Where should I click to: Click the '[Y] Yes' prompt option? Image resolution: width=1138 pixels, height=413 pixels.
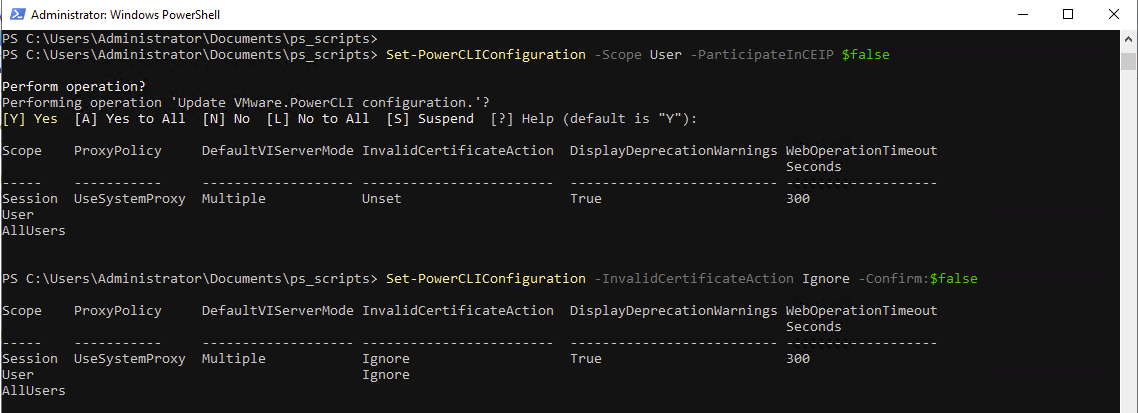(x=30, y=119)
